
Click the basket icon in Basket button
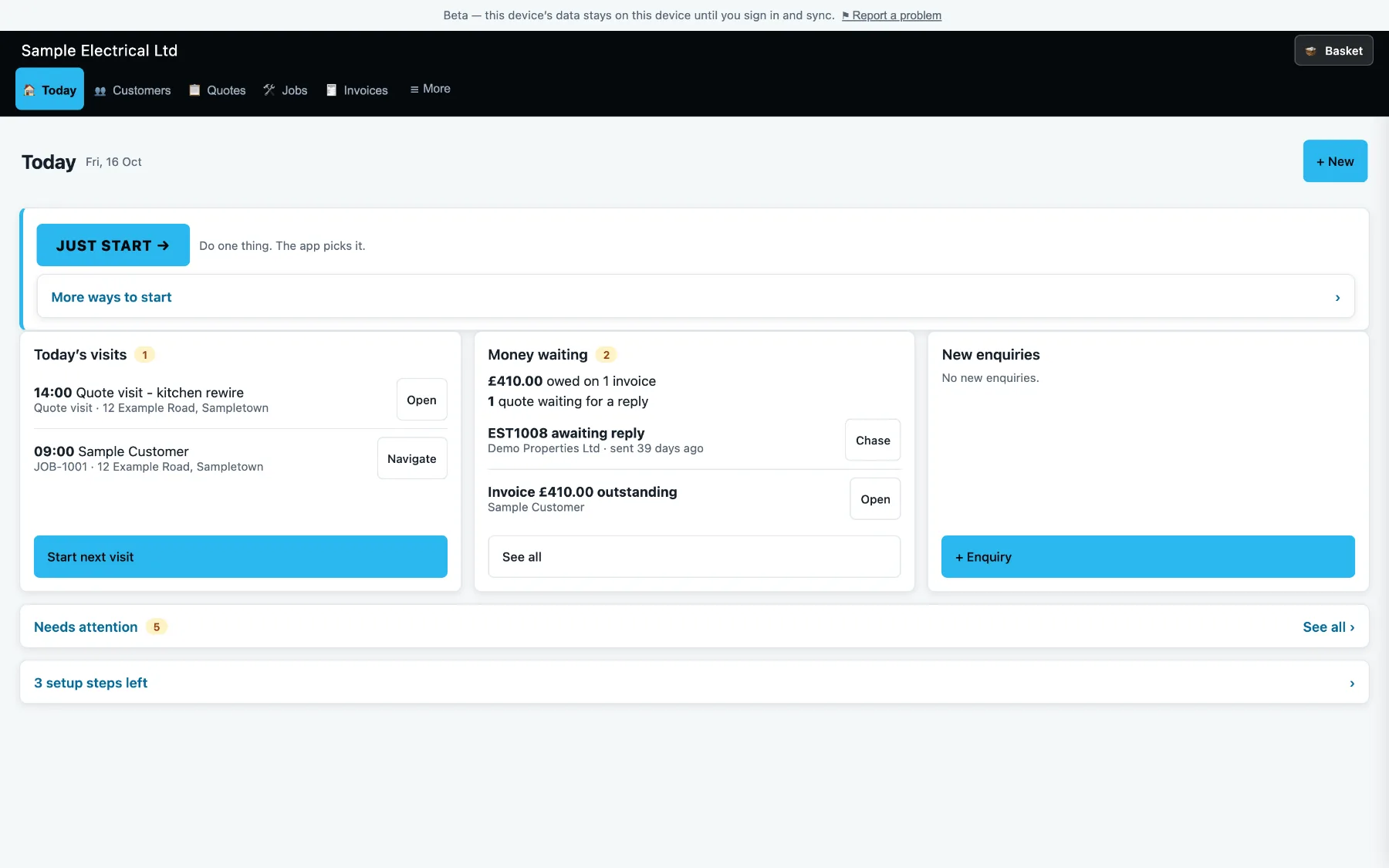point(1310,51)
